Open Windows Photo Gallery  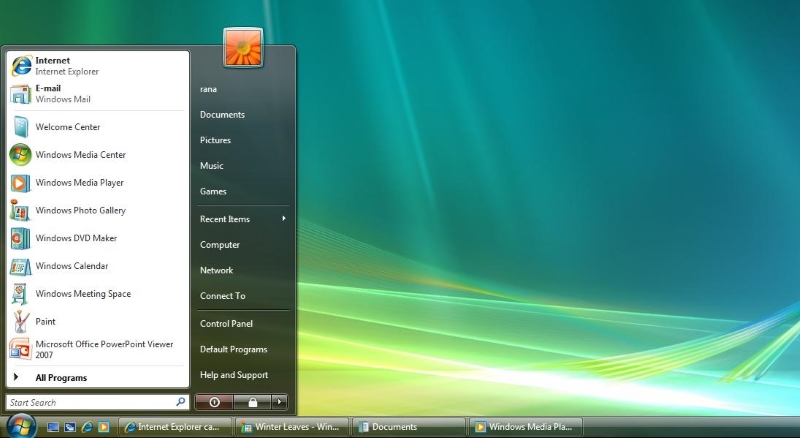point(97,210)
